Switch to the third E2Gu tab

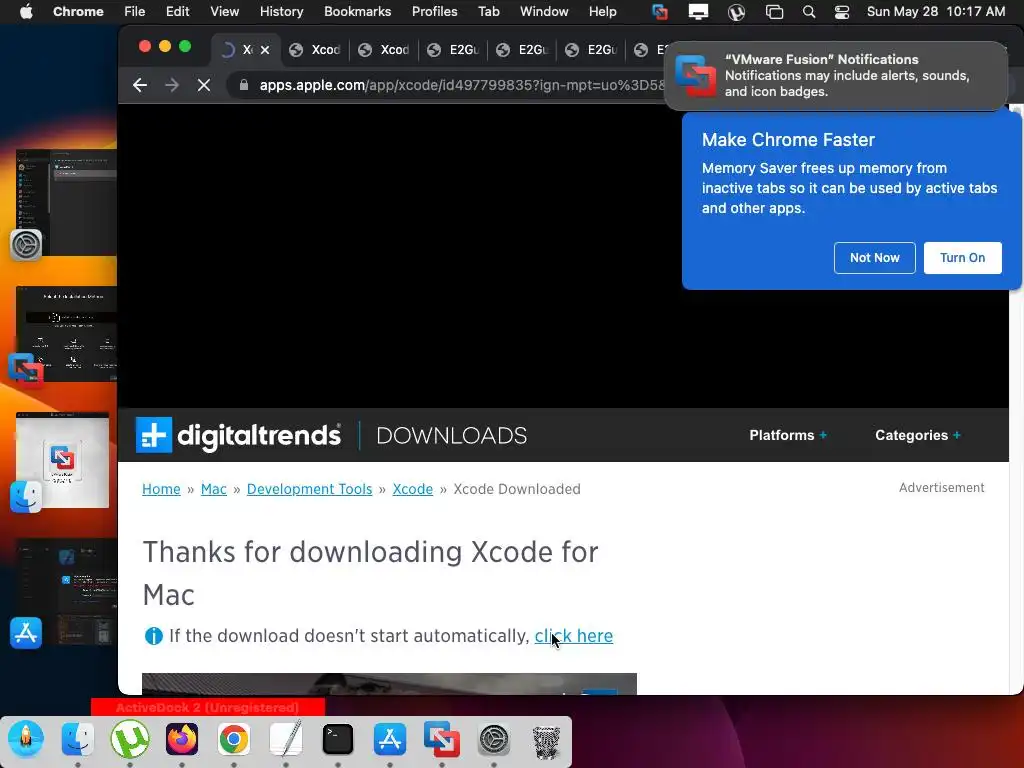(x=592, y=50)
